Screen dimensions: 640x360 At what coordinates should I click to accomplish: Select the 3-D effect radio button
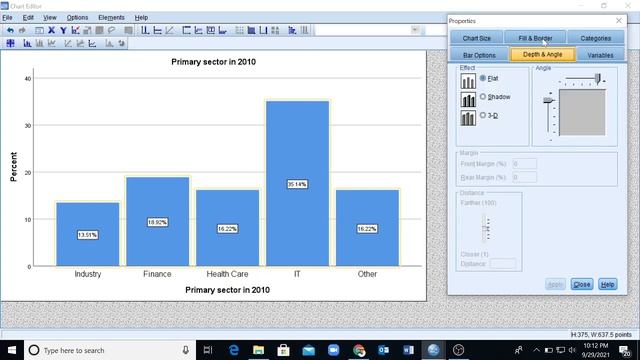pyautogui.click(x=483, y=115)
